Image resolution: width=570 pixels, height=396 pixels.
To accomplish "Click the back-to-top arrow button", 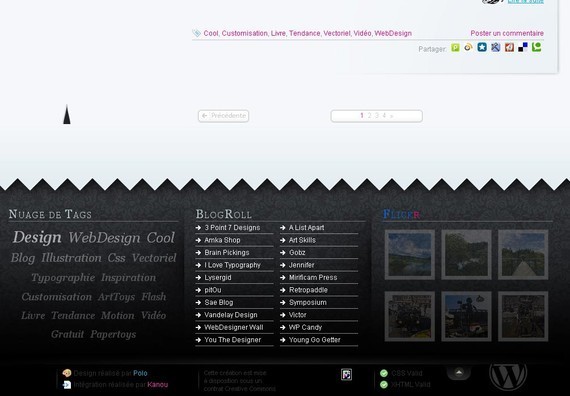I will [459, 372].
